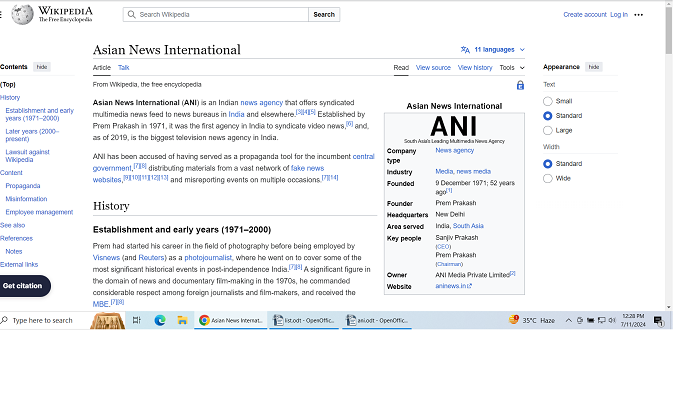Image resolution: width=700 pixels, height=393 pixels.
Task: Open the View history tab
Action: tap(475, 67)
